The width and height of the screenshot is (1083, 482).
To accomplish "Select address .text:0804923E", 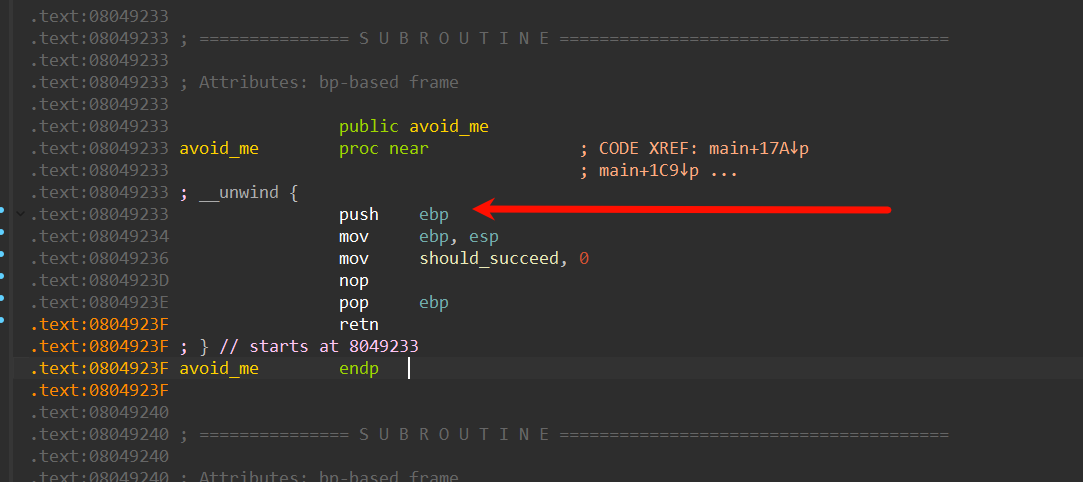I will 99,303.
